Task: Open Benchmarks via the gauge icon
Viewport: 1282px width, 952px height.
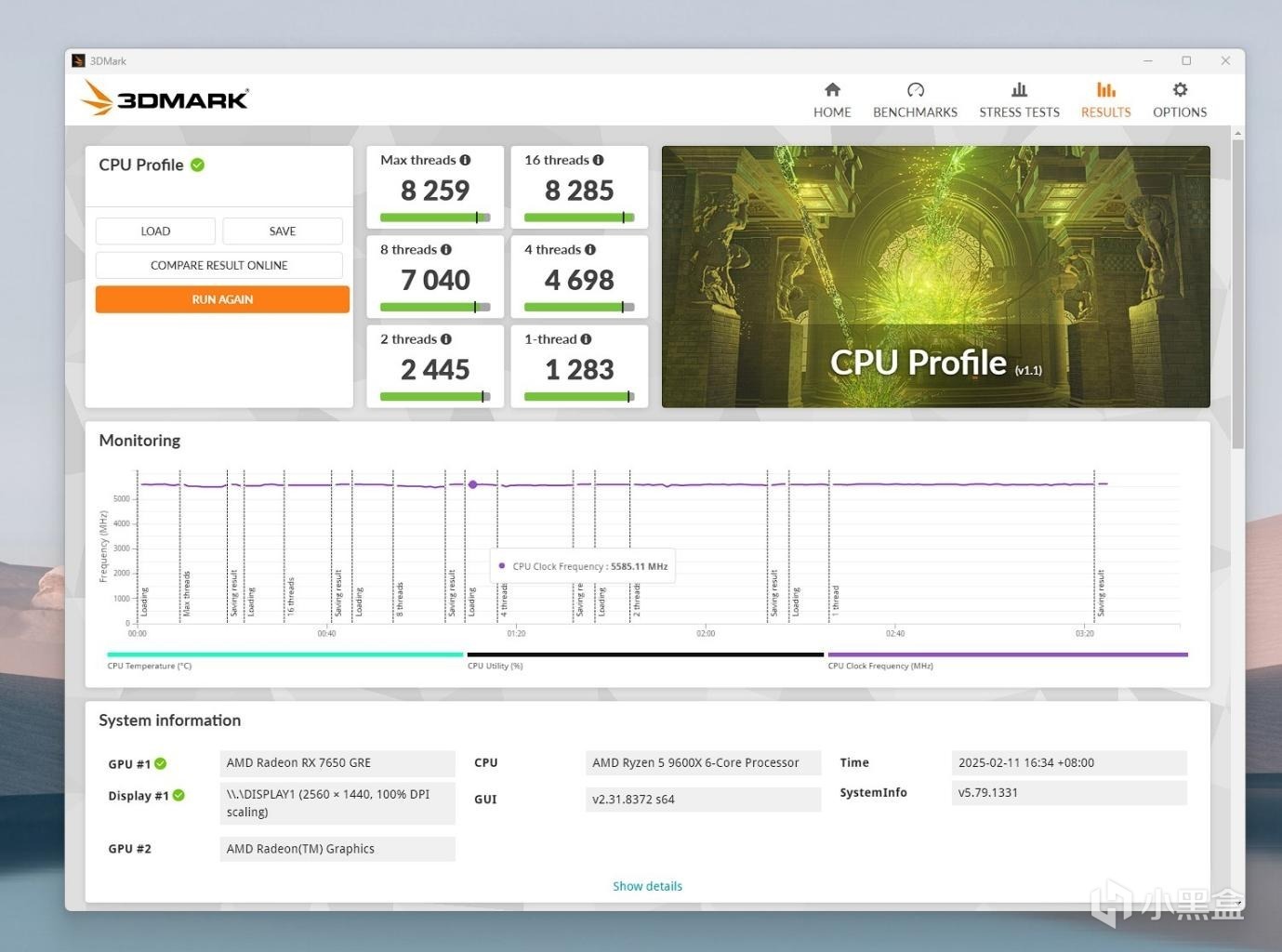Action: pos(916,89)
